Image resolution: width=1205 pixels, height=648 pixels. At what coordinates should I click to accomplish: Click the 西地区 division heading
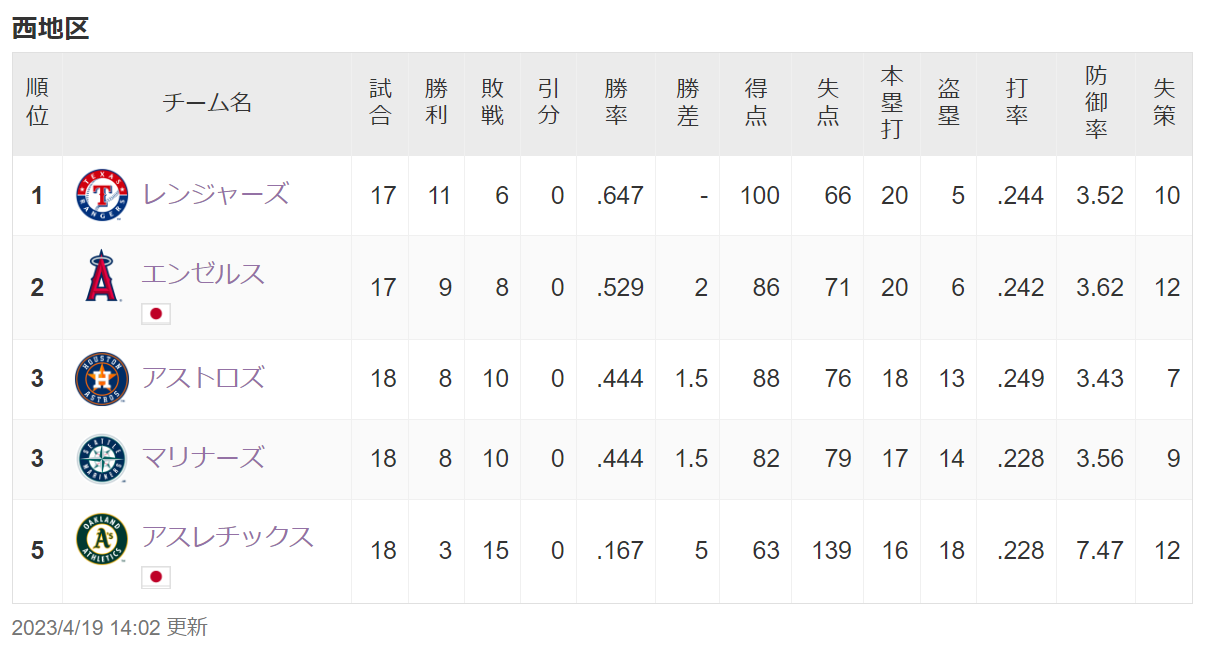click(50, 29)
